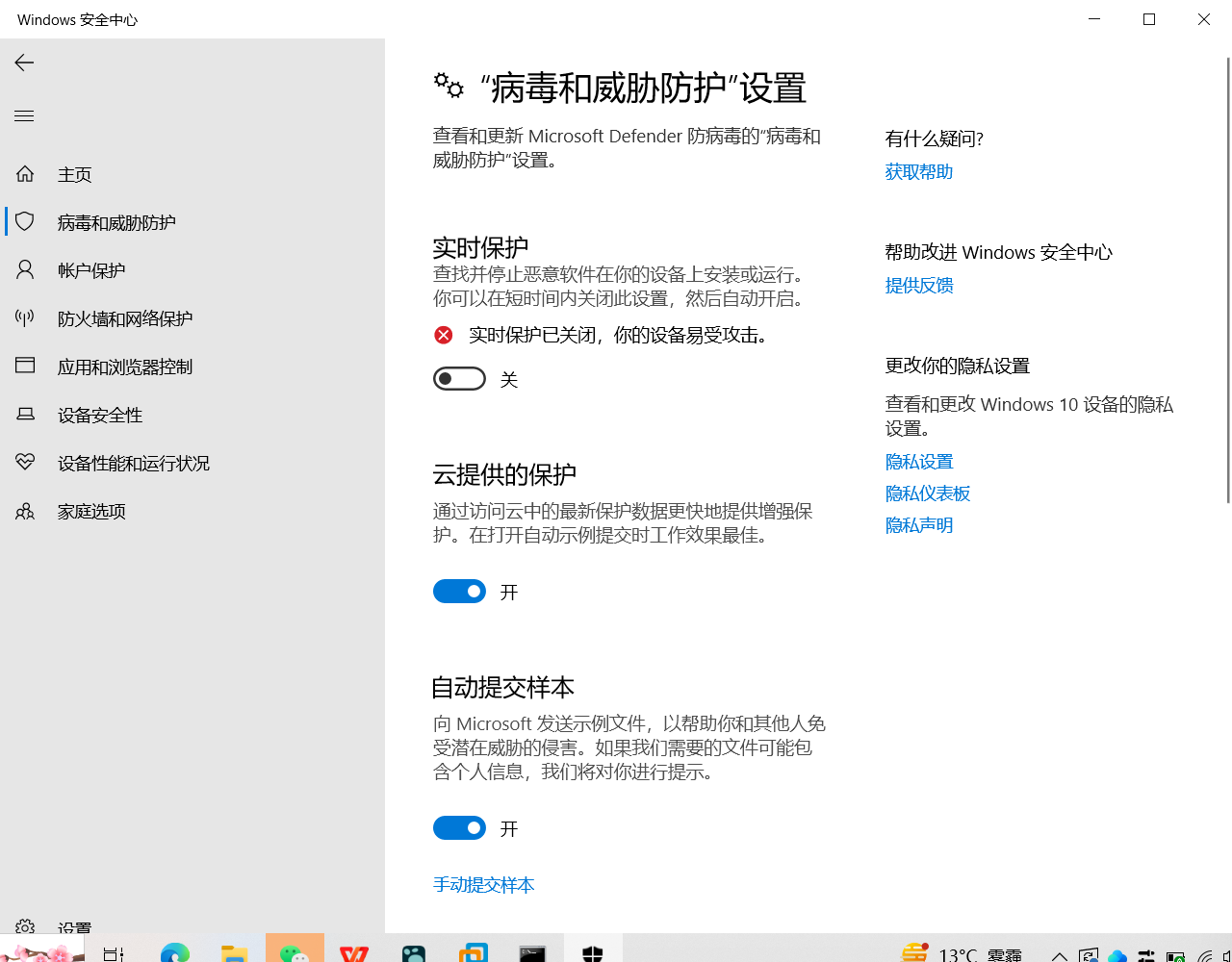Click the 更改你的隐私设置 heading
1232x962 pixels.
(x=958, y=367)
